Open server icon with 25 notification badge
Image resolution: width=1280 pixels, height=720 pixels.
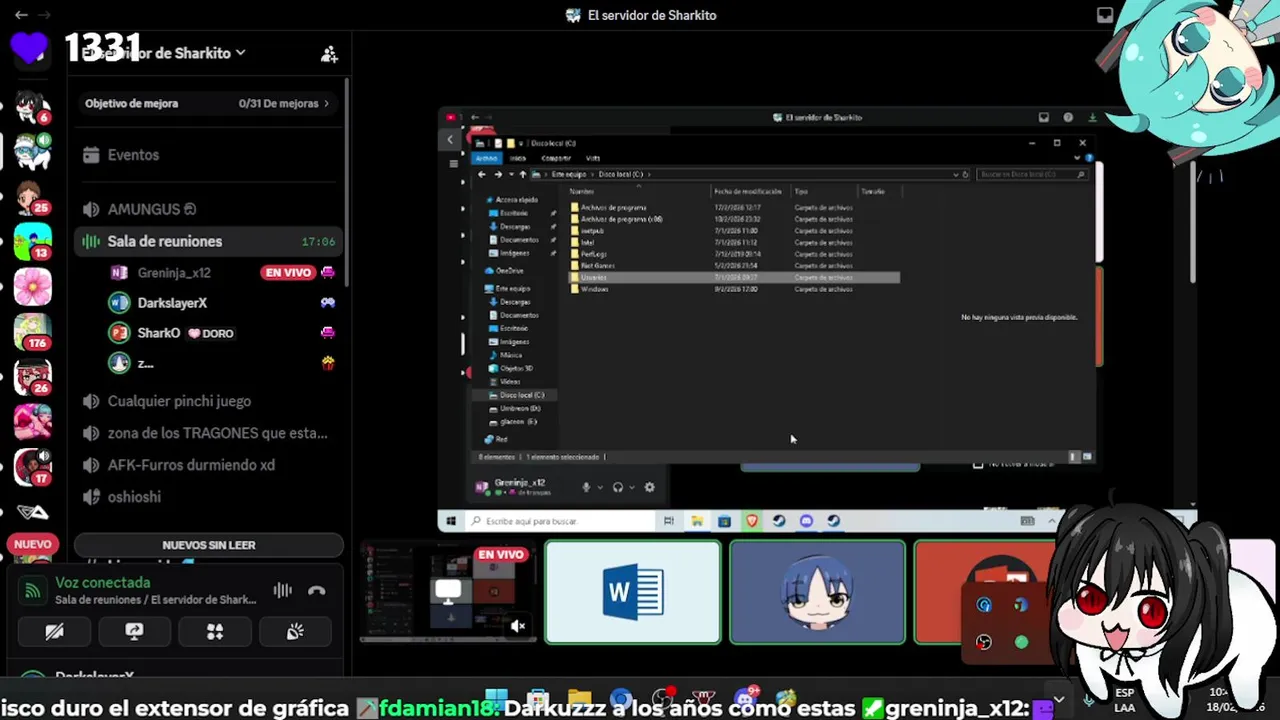pyautogui.click(x=32, y=196)
